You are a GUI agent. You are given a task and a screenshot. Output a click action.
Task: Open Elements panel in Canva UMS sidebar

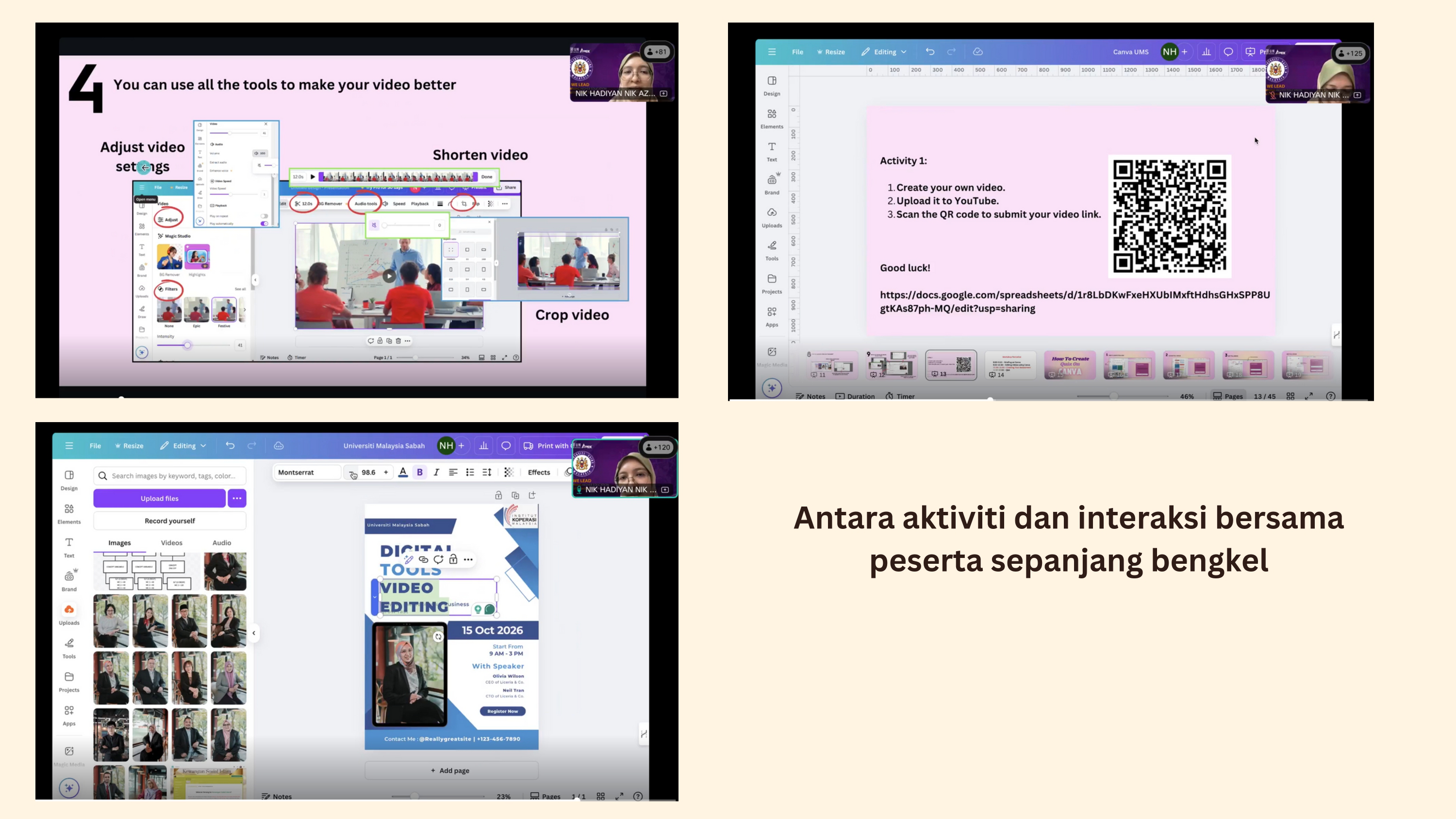pyautogui.click(x=772, y=119)
